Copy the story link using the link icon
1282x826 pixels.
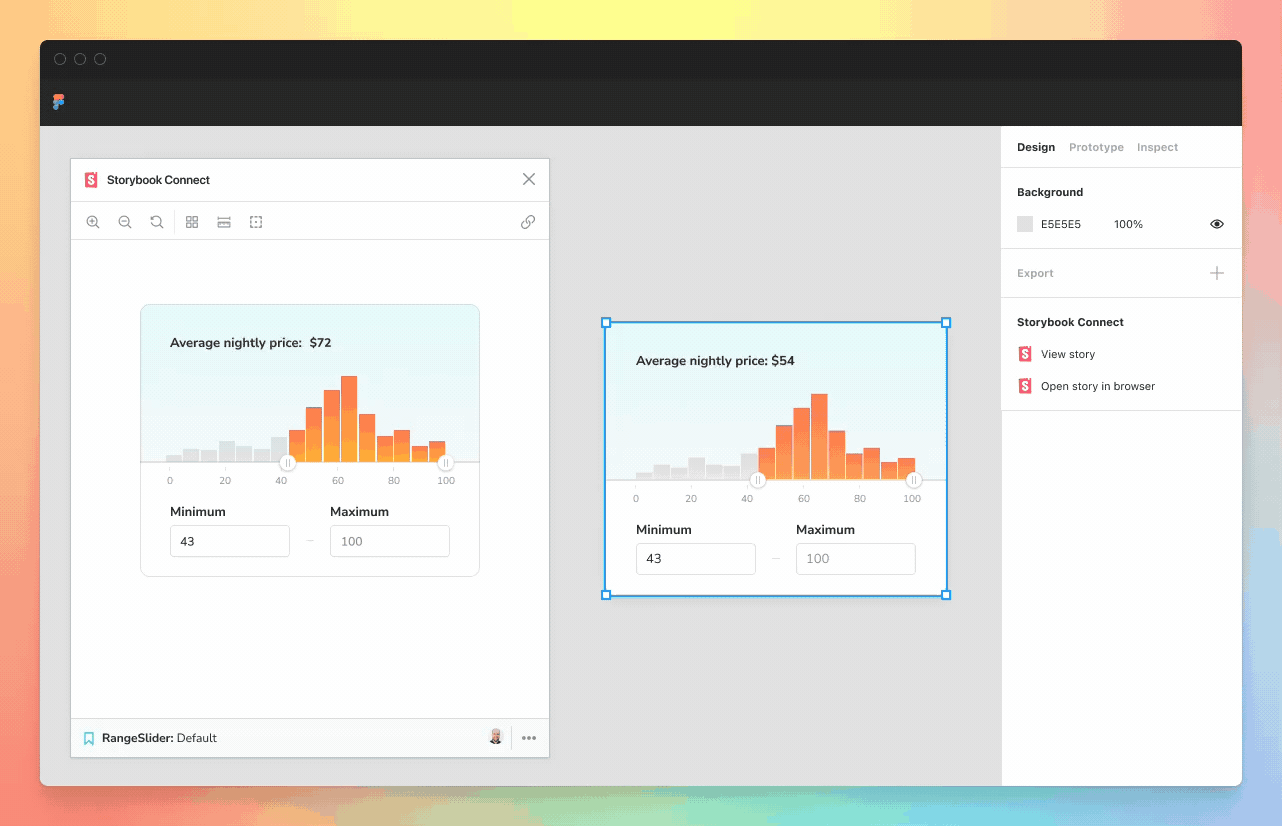(x=528, y=221)
